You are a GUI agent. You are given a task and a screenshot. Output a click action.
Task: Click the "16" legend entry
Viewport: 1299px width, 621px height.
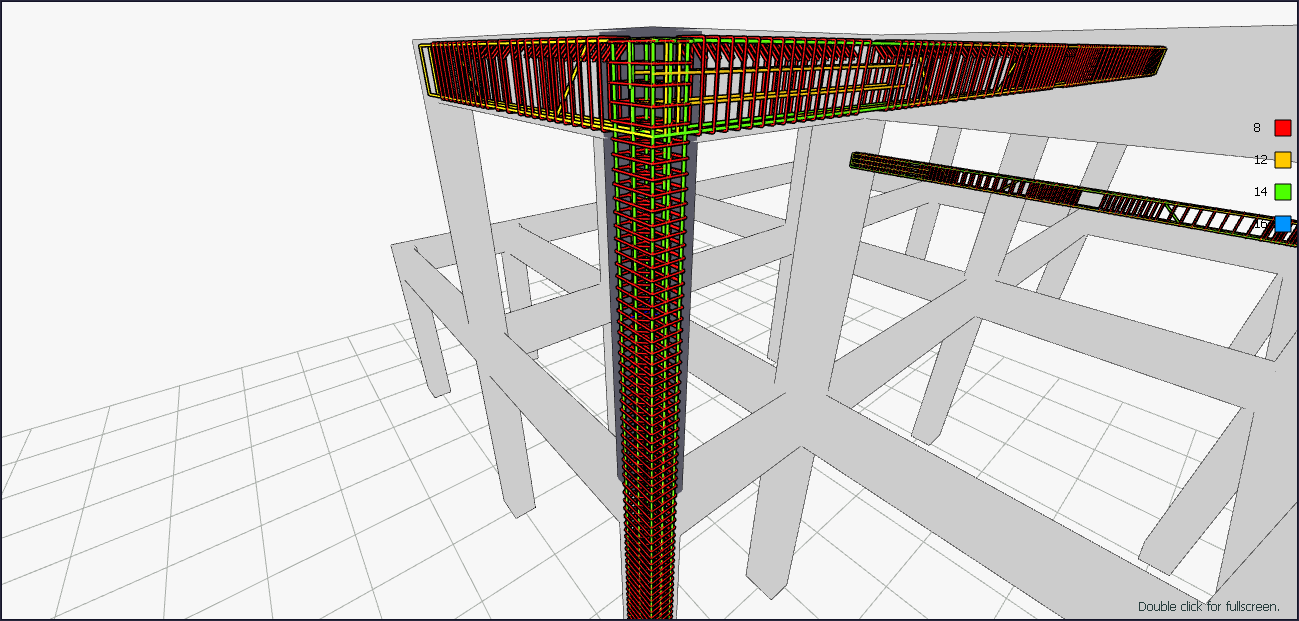click(1260, 222)
